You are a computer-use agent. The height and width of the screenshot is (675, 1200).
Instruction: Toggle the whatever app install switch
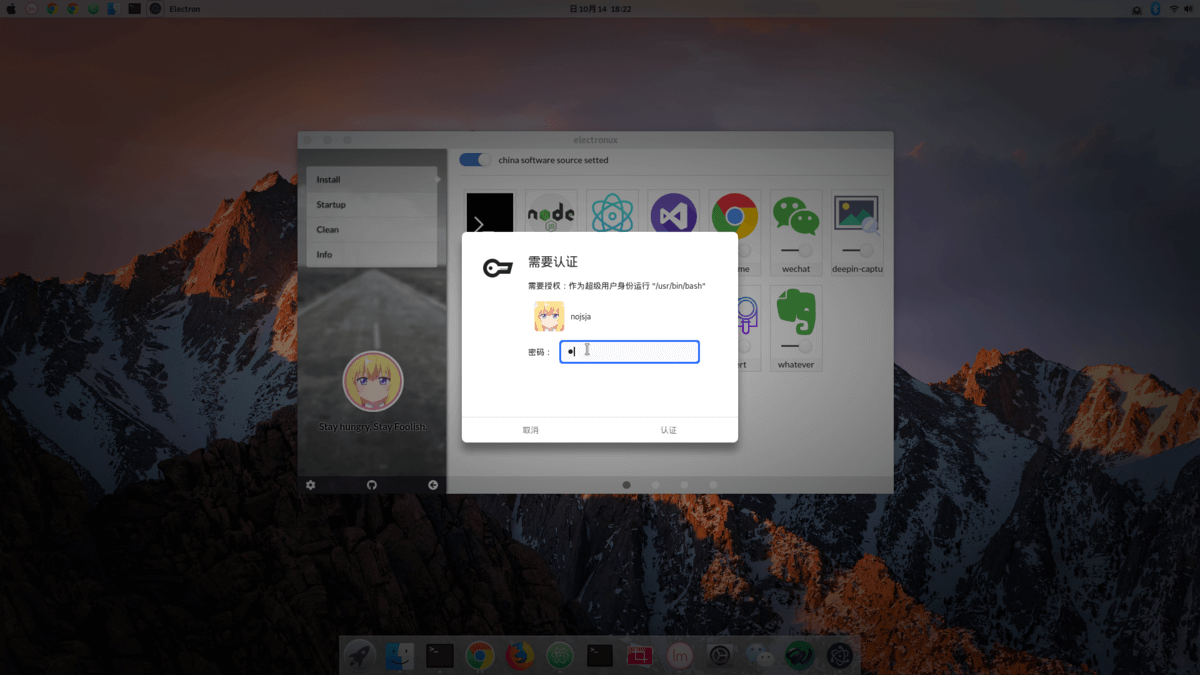tap(796, 346)
